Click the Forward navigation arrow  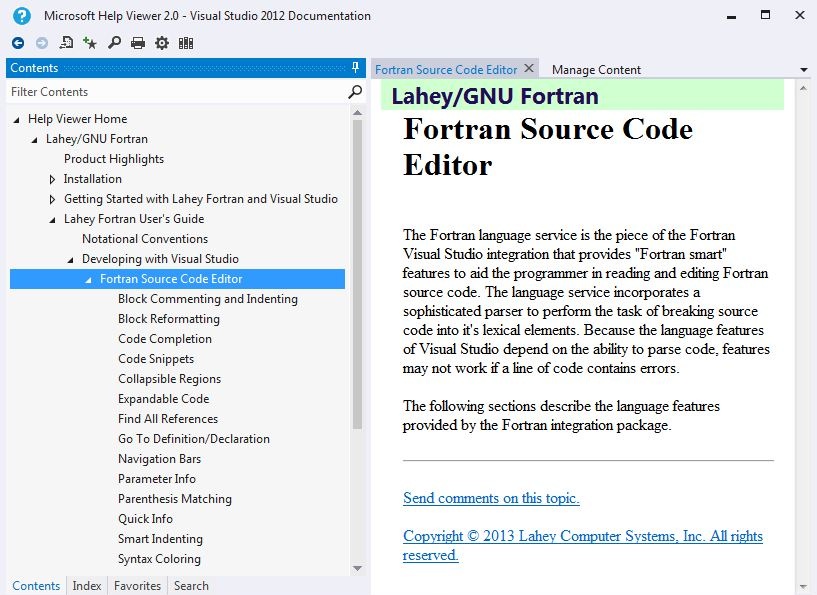(42, 43)
